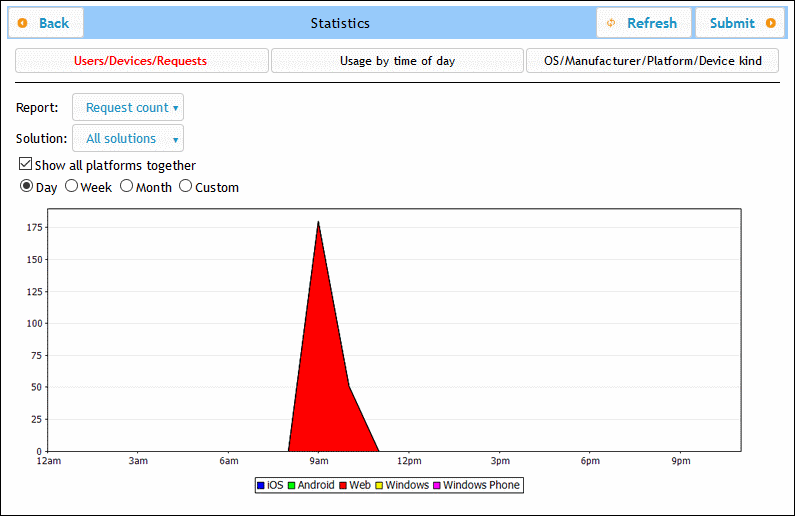Click the Refresh circular arrow icon
Viewport: 795px width, 516px height.
pyautogui.click(x=611, y=23)
